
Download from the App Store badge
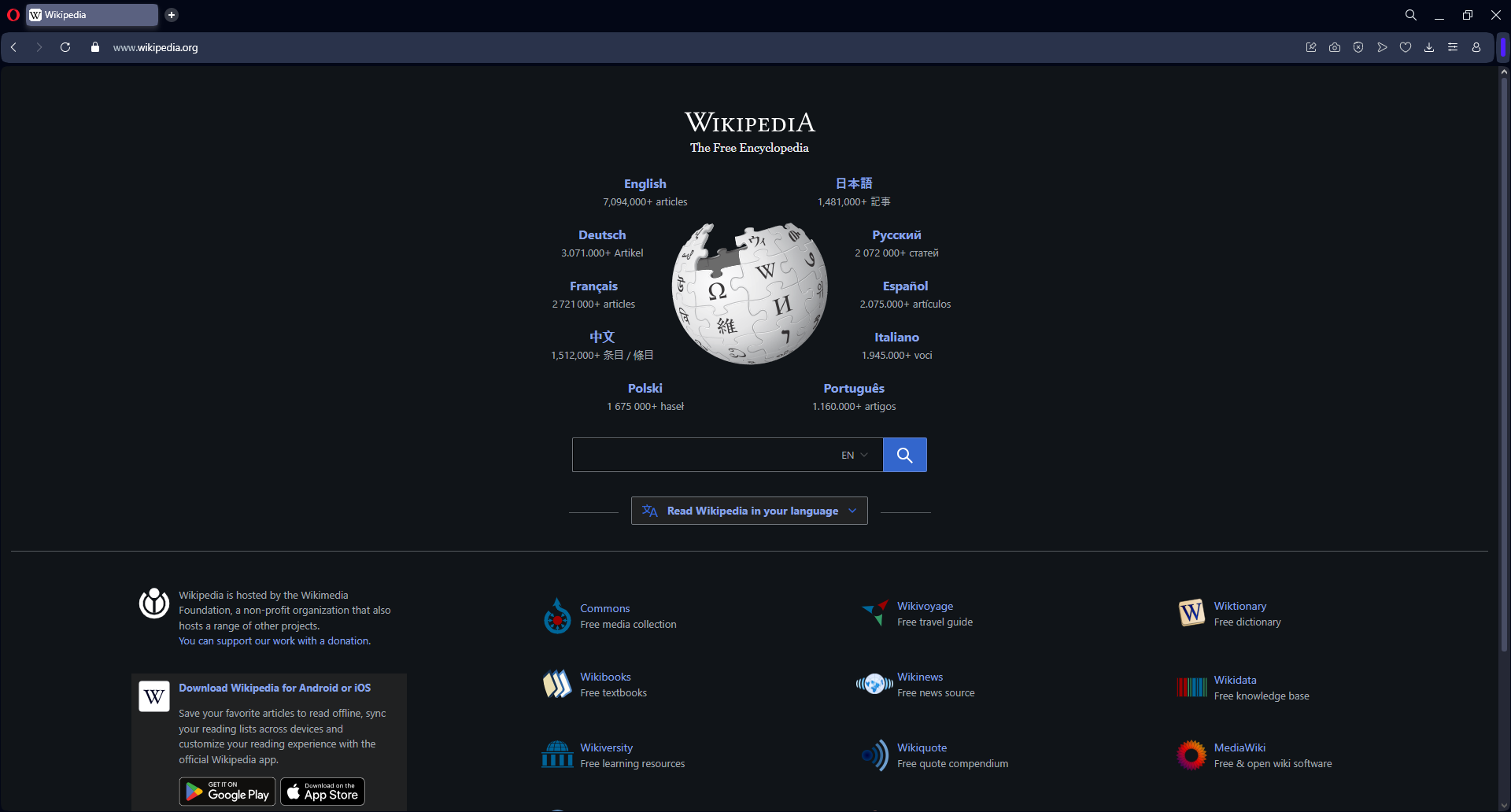[x=323, y=792]
